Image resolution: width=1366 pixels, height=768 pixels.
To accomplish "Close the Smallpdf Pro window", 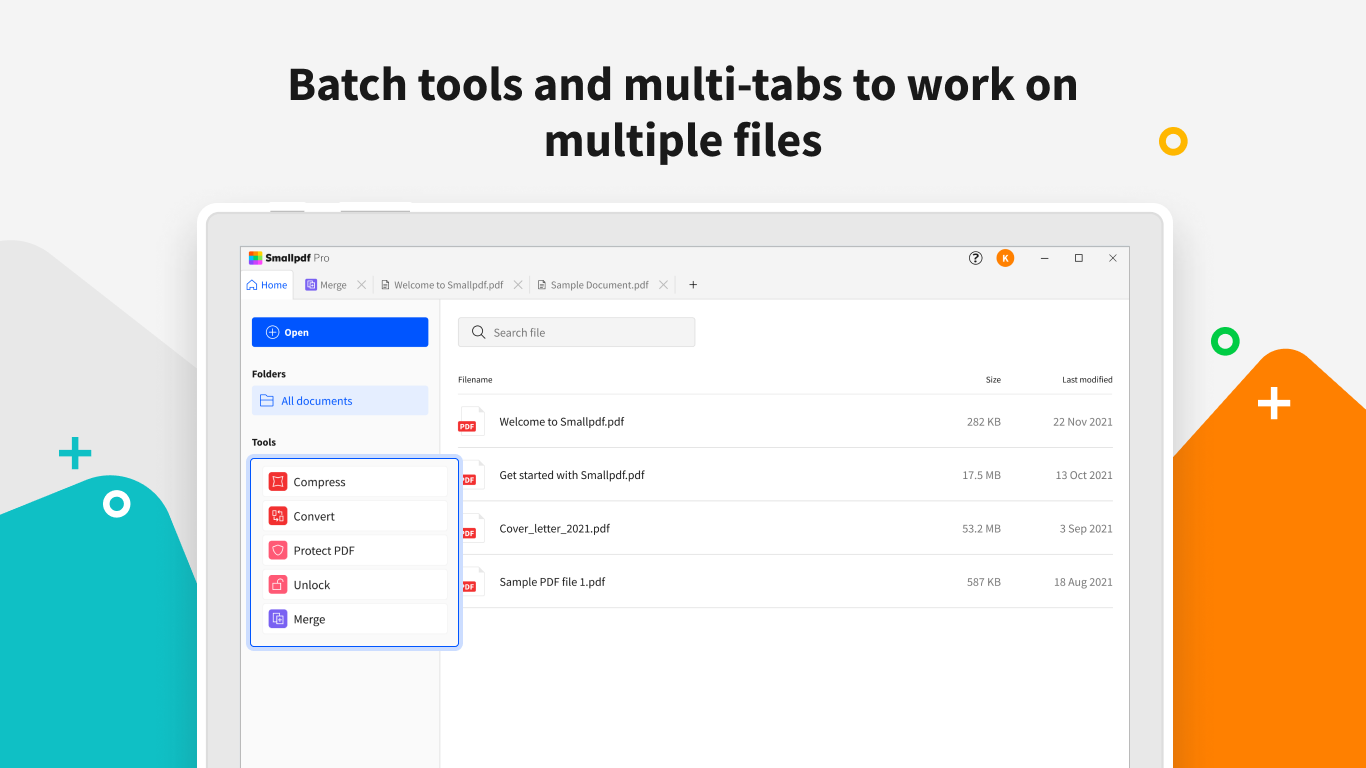I will pyautogui.click(x=1113, y=258).
